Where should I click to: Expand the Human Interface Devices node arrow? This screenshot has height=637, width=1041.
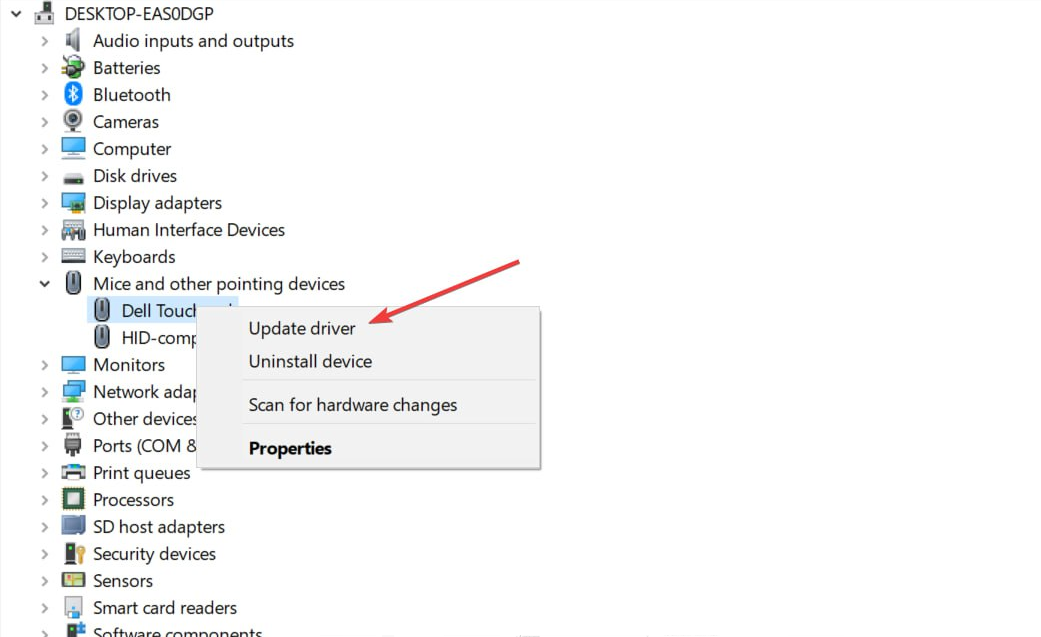[44, 230]
